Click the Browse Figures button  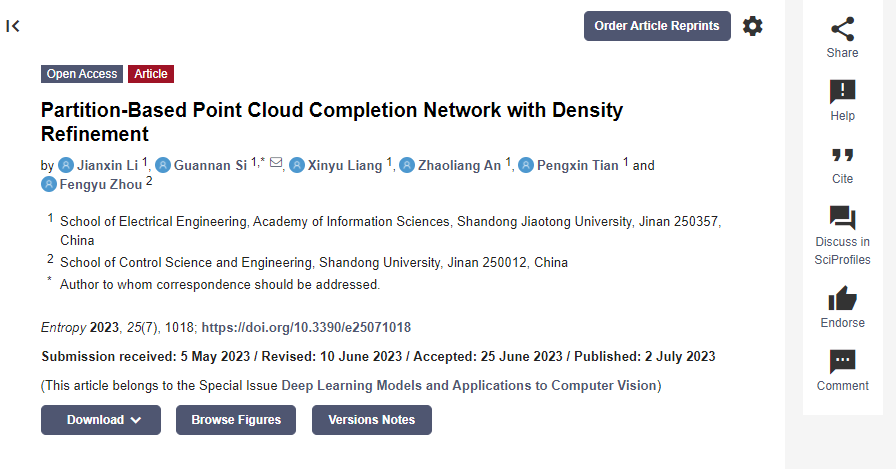[x=236, y=420]
